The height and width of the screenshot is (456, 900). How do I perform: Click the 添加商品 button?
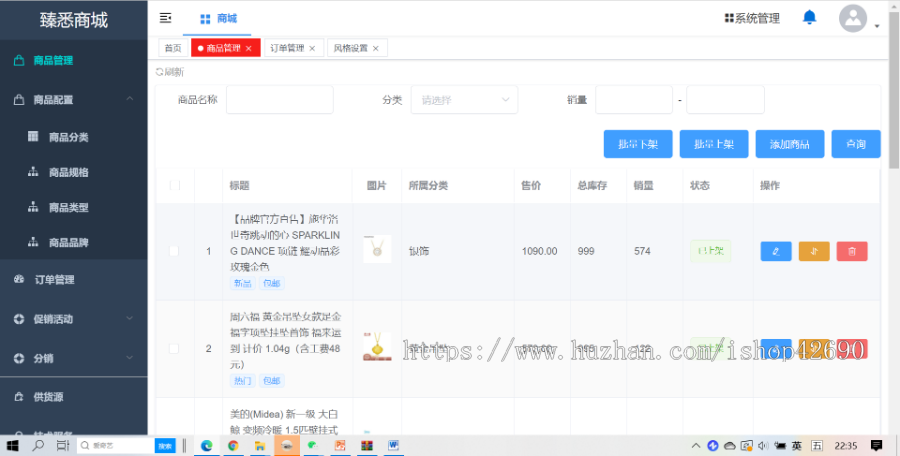tap(790, 144)
